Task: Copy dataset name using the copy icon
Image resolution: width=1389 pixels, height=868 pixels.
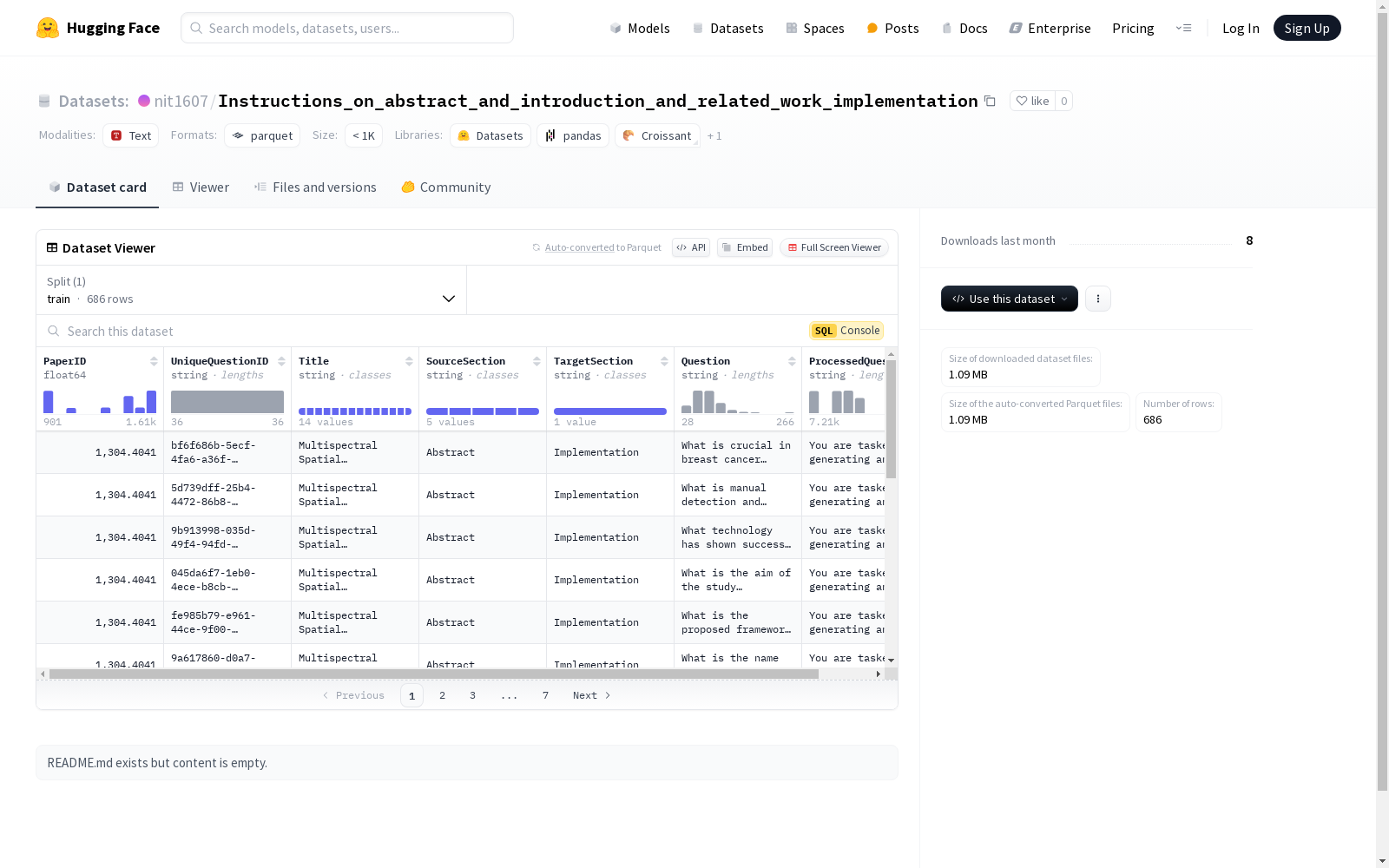Action: click(990, 101)
